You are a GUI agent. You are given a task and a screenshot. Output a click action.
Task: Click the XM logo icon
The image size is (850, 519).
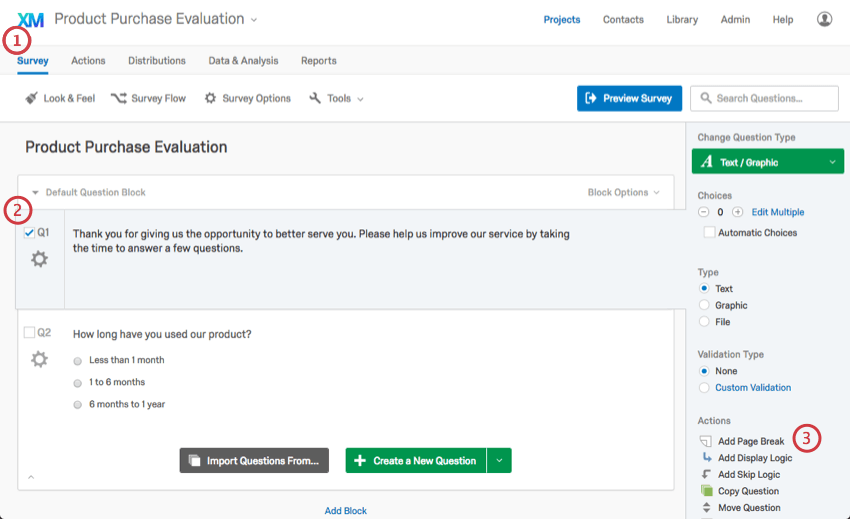pyautogui.click(x=31, y=19)
